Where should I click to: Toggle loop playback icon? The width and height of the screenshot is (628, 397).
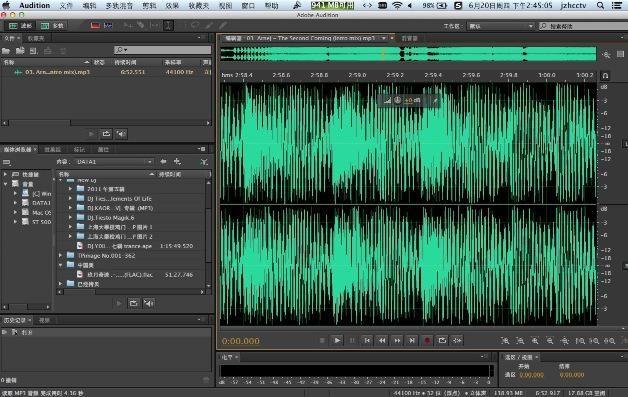[442, 341]
